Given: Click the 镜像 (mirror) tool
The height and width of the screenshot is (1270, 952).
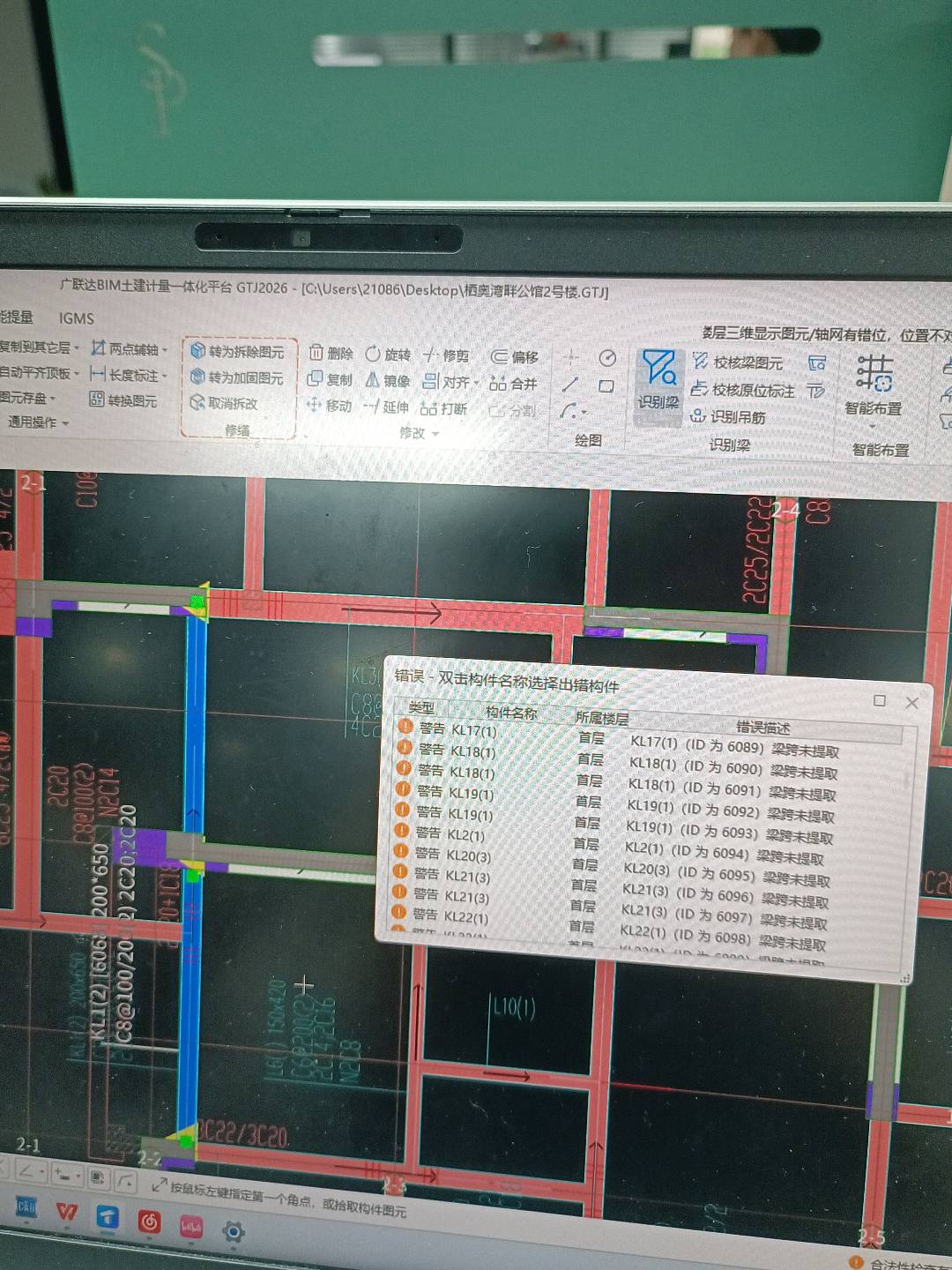Looking at the screenshot, I should [x=387, y=380].
